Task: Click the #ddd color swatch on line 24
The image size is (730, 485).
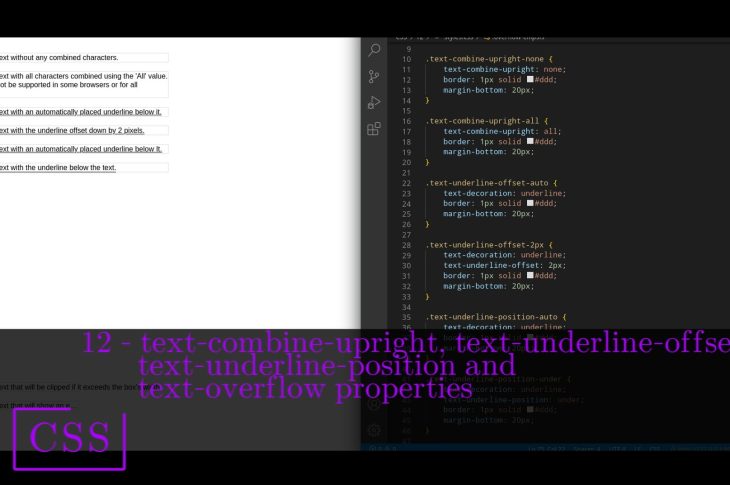Action: (530, 203)
